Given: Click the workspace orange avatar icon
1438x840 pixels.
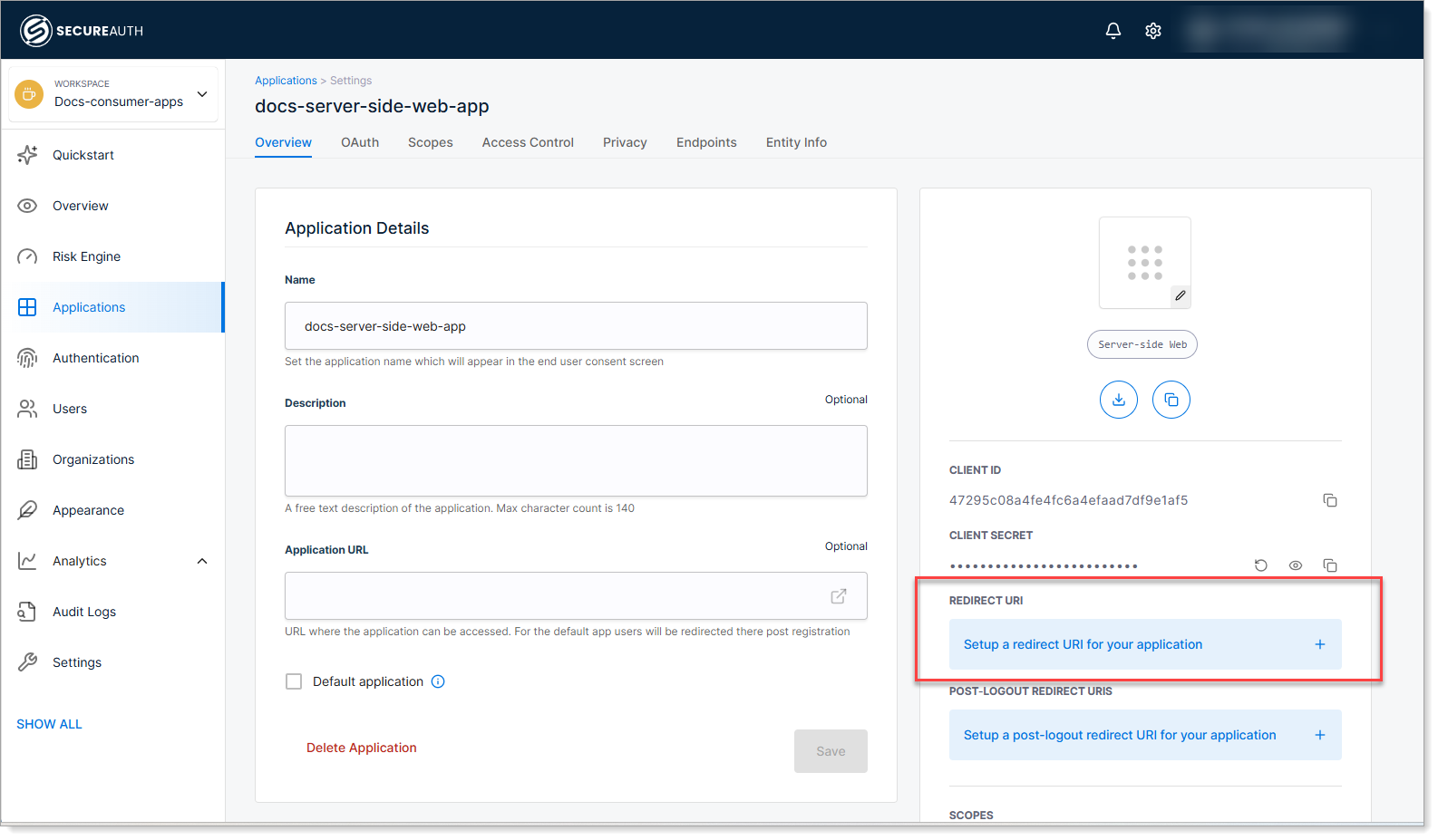Looking at the screenshot, I should tap(29, 93).
